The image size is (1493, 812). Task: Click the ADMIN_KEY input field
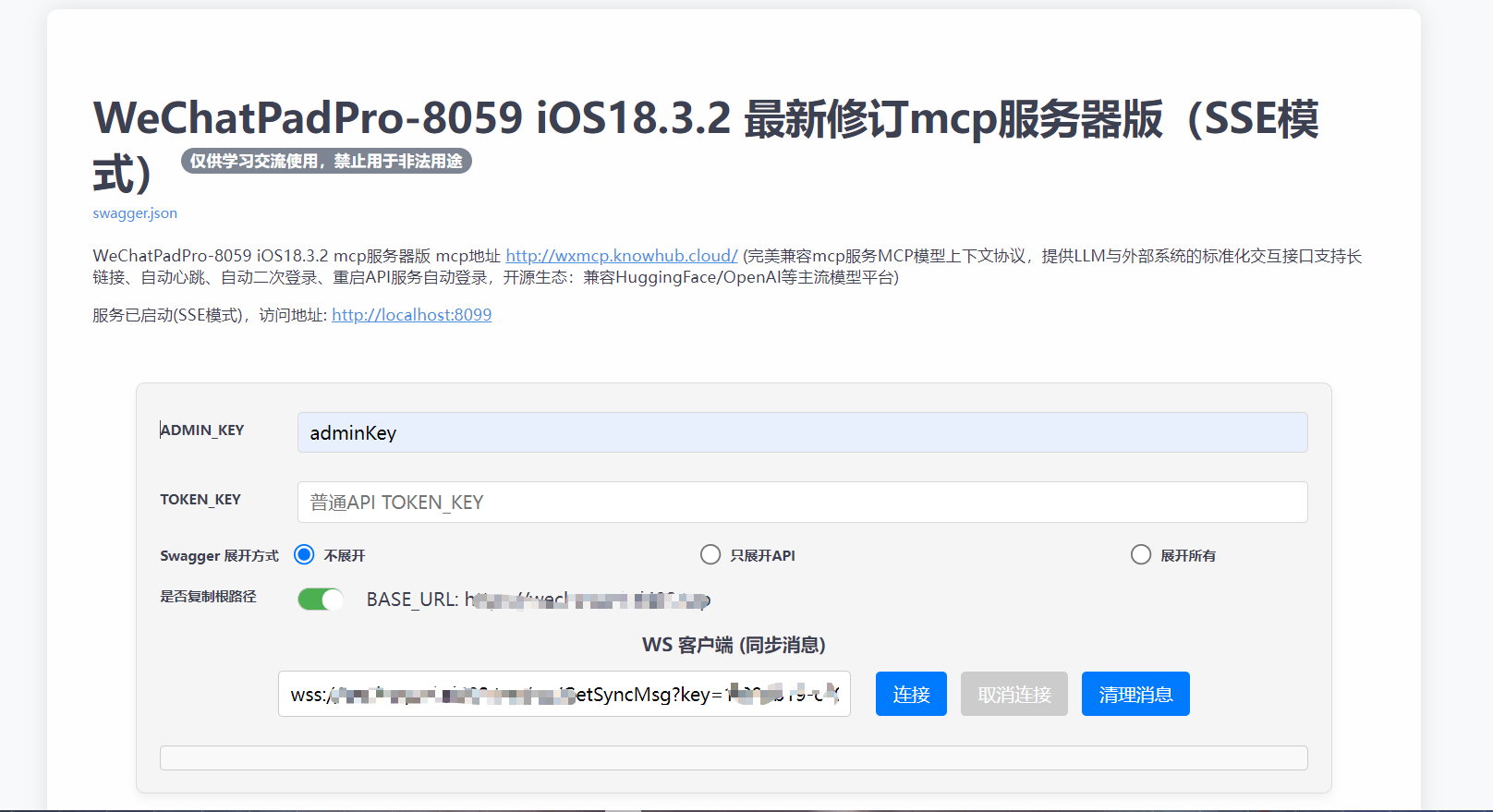coord(802,432)
